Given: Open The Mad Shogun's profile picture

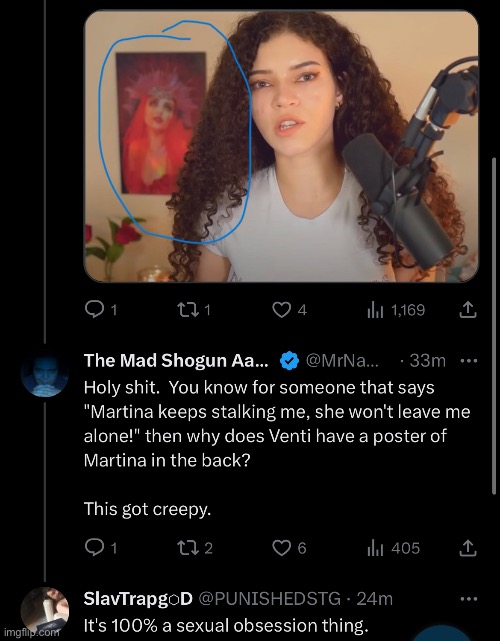Looking at the screenshot, I should [45, 374].
